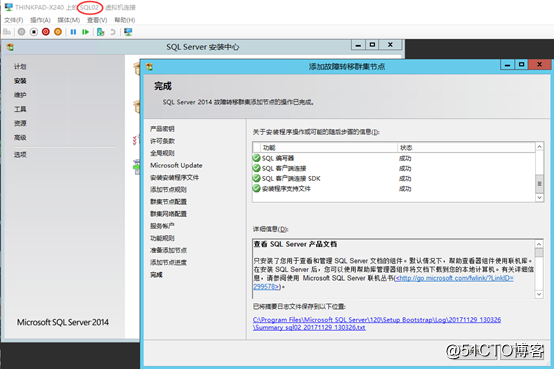Screen dimensions: 554x369
Task: Click the VM connection window title icon
Action: pyautogui.click(x=8, y=7)
